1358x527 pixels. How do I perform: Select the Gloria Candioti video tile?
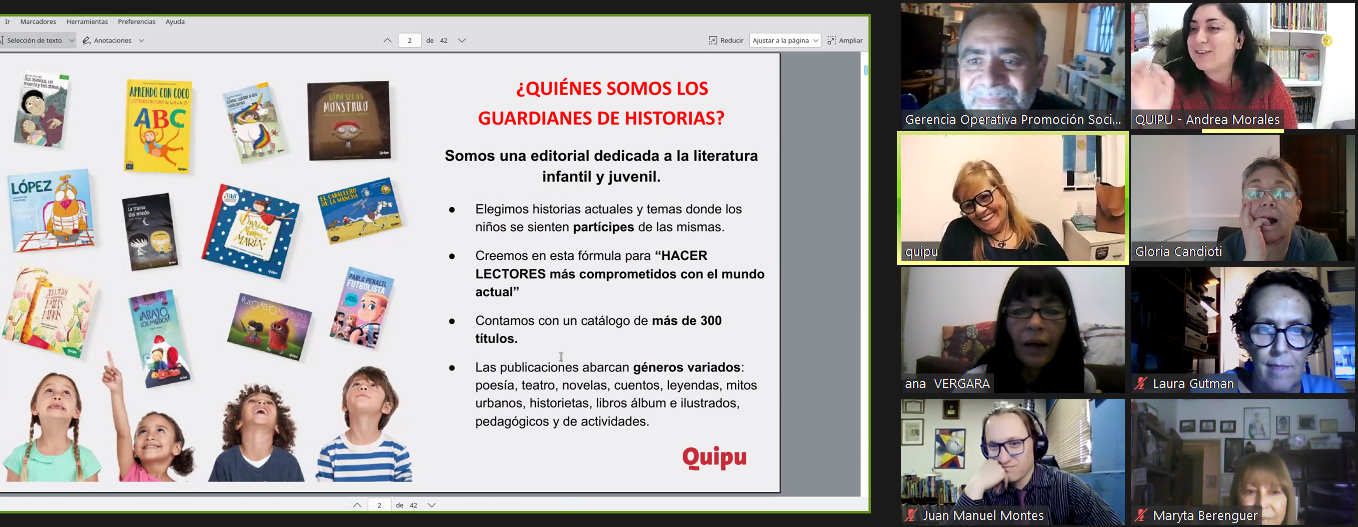(x=1243, y=197)
